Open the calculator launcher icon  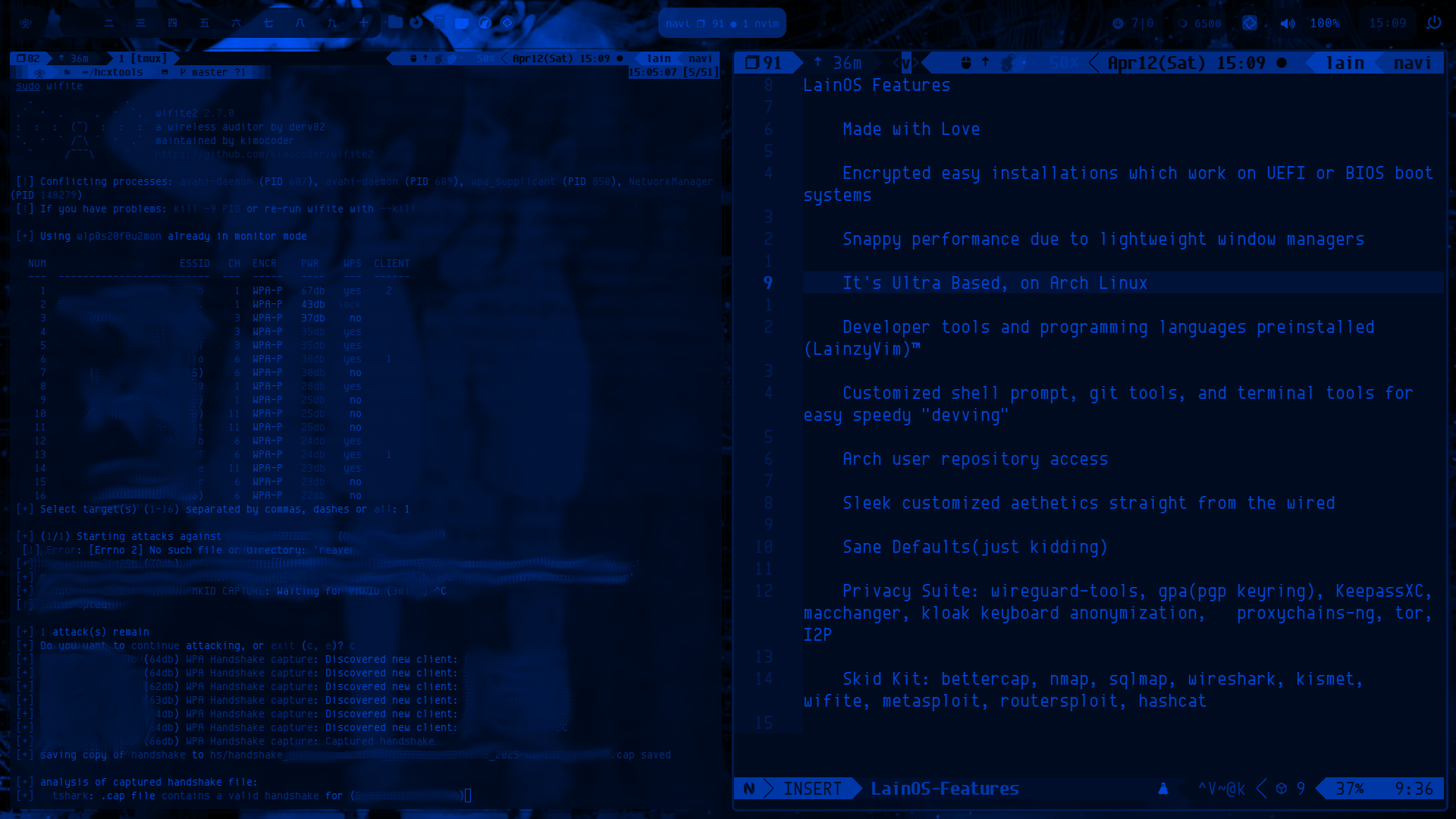pyautogui.click(x=439, y=23)
